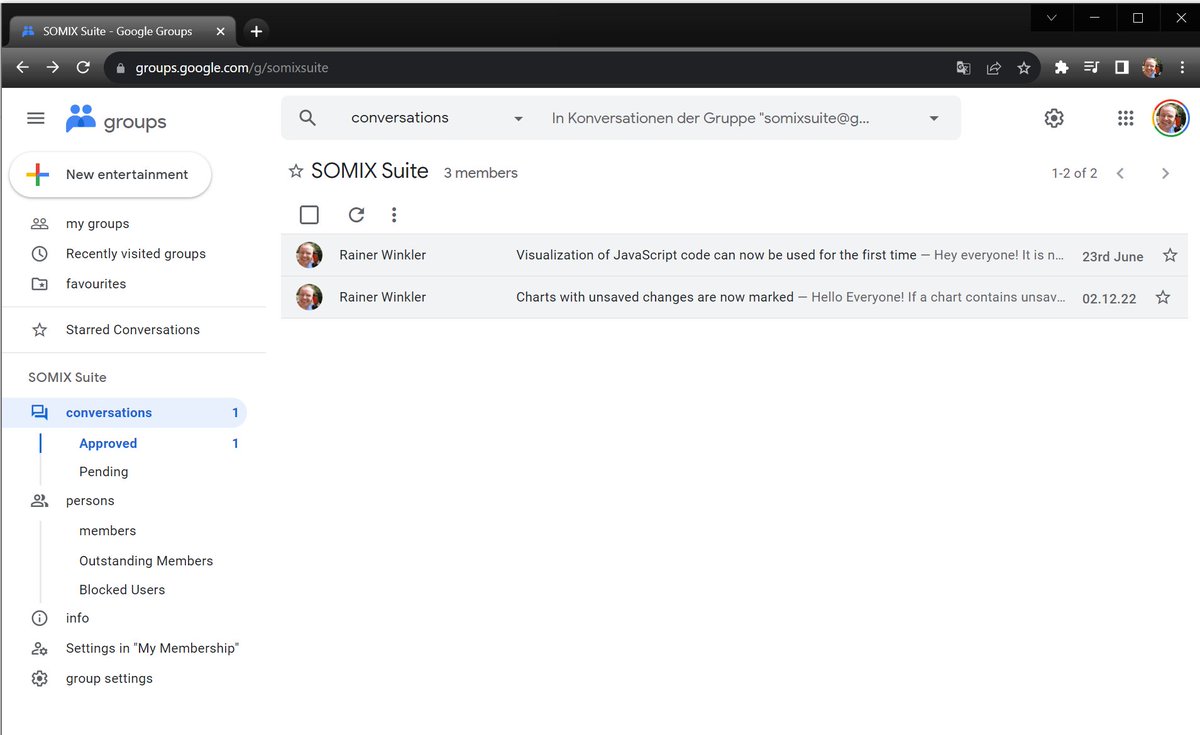Select Pending conversations
Screen dimensions: 1200x735
[104, 472]
